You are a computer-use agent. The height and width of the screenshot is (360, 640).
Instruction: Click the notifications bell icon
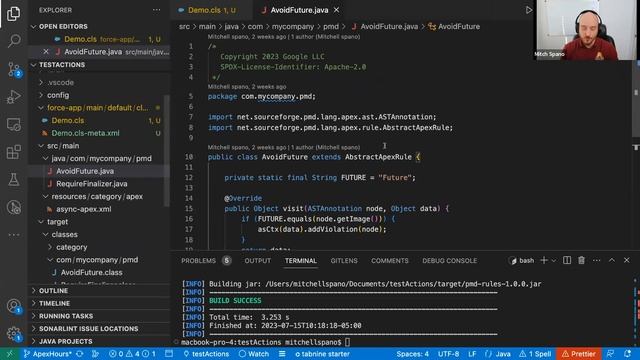coord(627,354)
